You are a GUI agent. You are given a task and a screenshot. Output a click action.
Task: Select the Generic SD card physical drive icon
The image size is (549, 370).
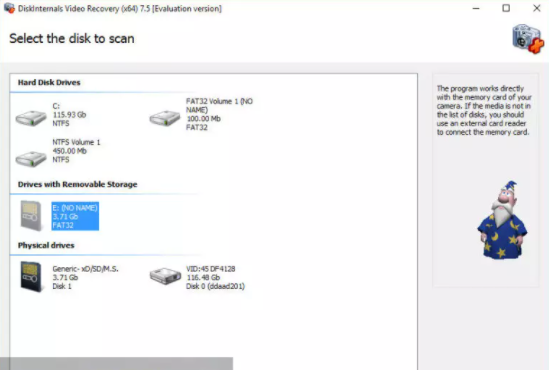(x=31, y=277)
